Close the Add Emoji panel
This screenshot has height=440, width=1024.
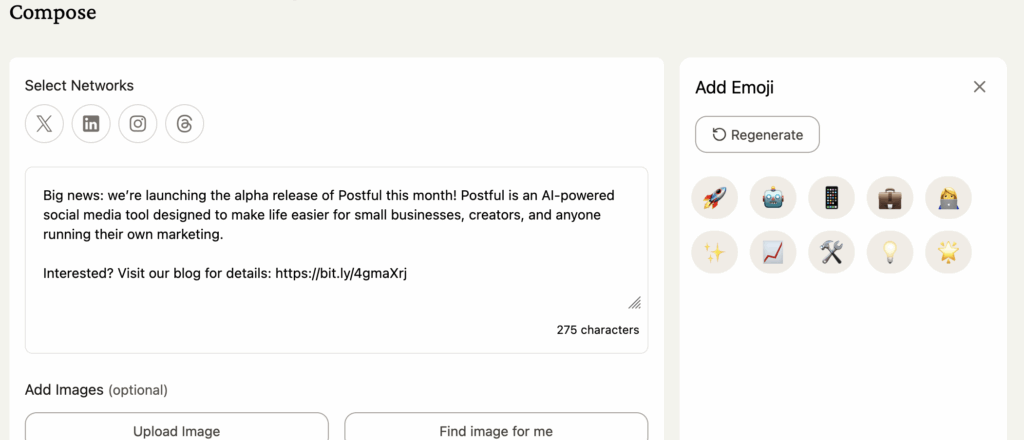click(x=979, y=87)
